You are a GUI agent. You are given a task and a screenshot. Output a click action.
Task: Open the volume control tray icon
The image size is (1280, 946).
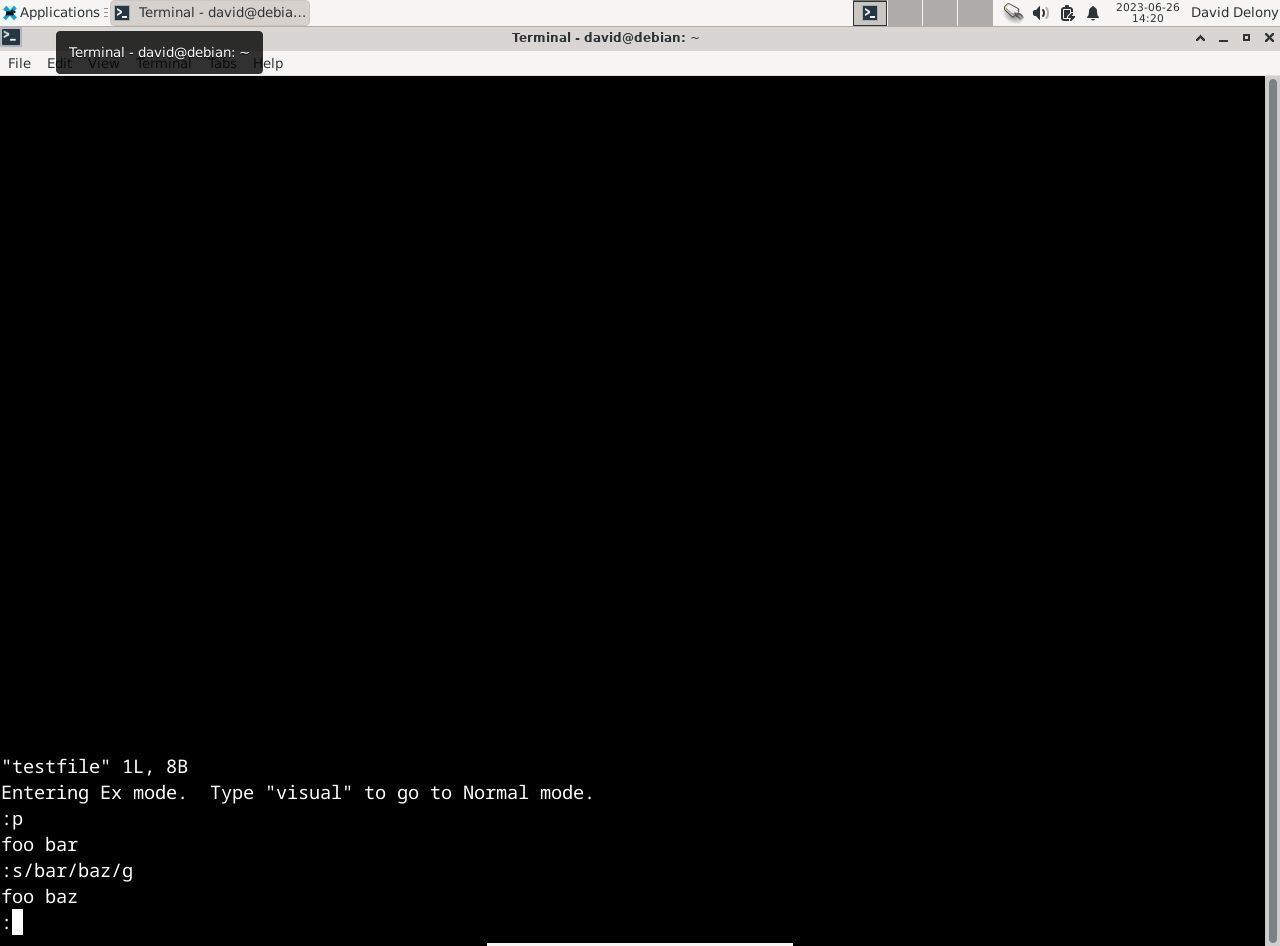1040,13
